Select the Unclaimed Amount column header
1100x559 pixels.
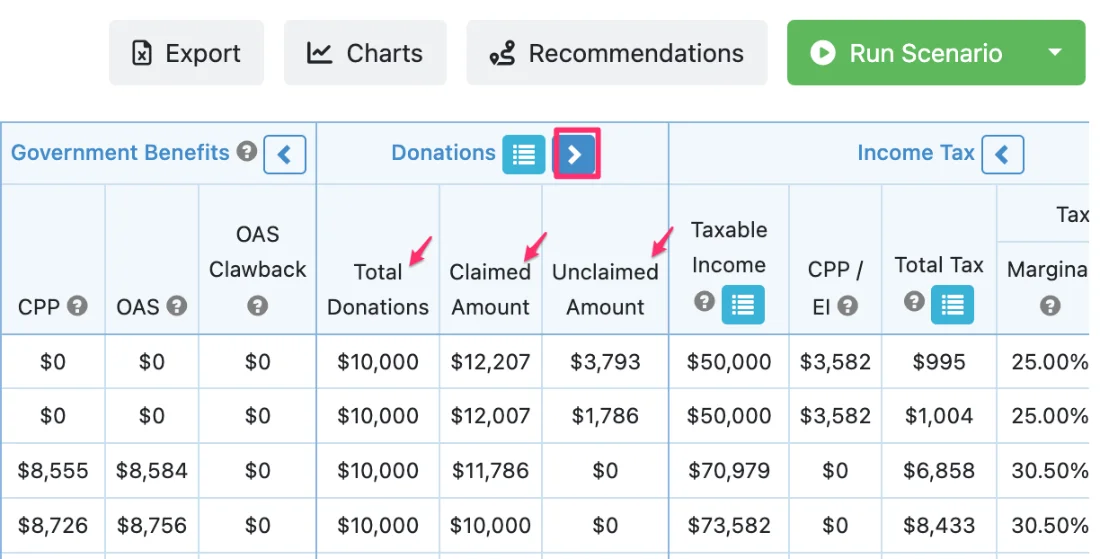pos(605,289)
